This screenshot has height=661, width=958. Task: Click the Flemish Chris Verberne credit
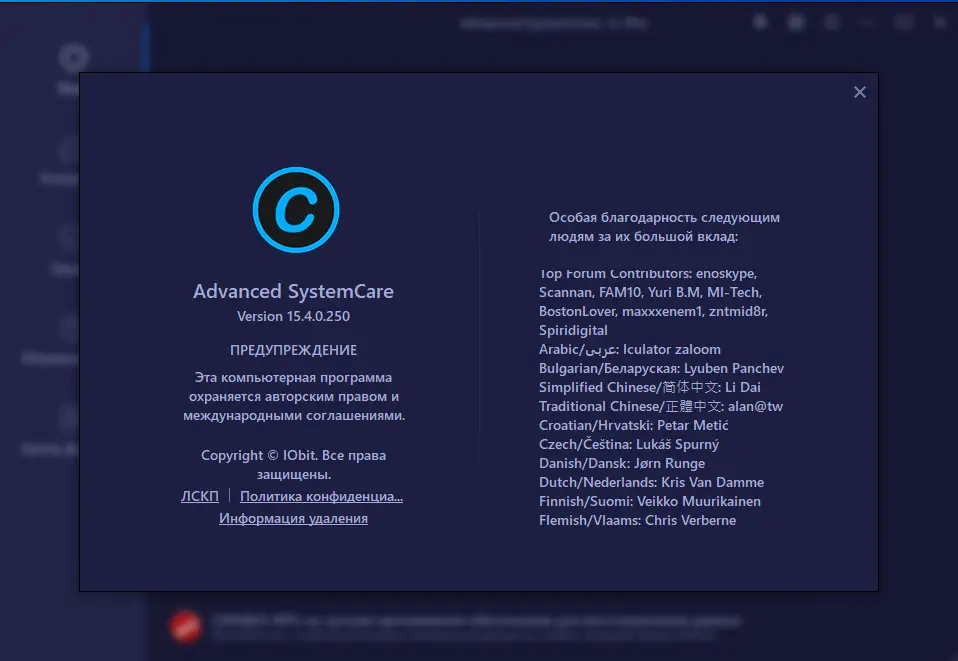637,520
